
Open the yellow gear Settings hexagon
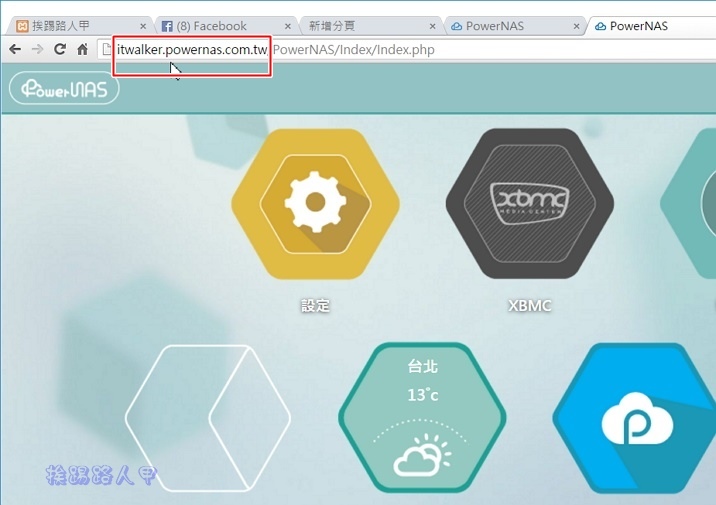tap(315, 204)
